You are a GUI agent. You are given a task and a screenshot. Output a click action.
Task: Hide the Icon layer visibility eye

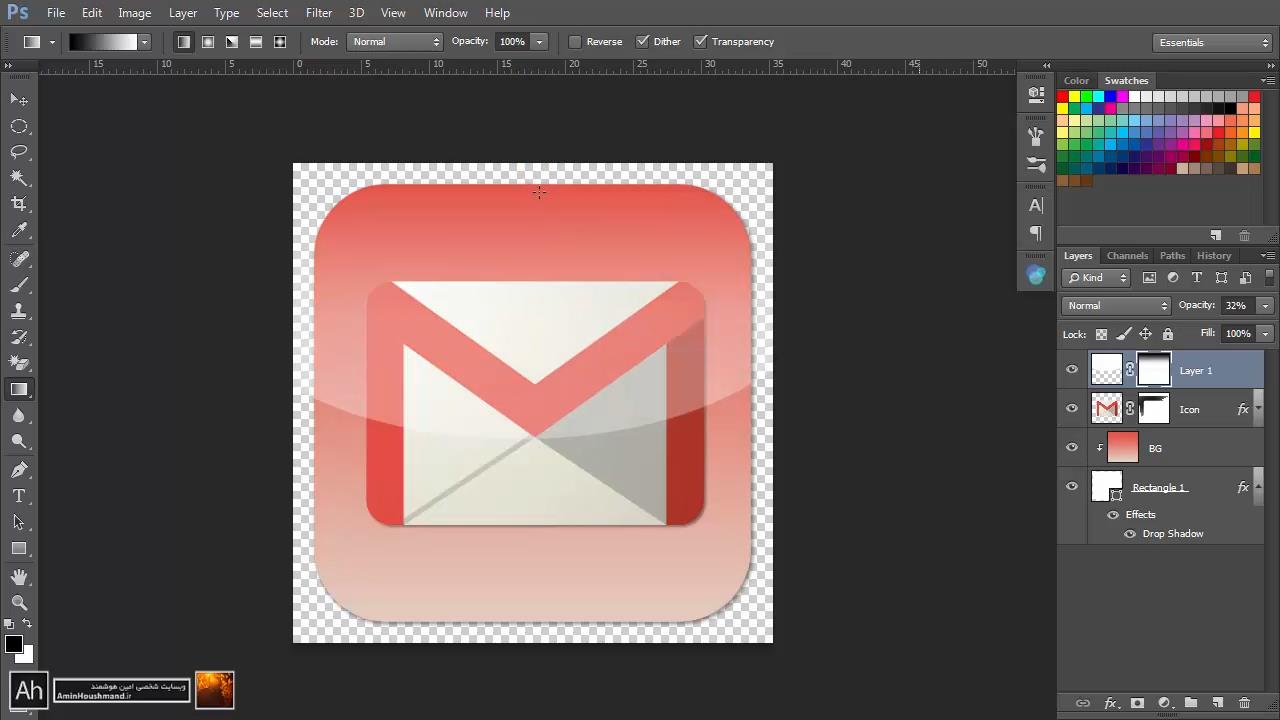pos(1072,409)
